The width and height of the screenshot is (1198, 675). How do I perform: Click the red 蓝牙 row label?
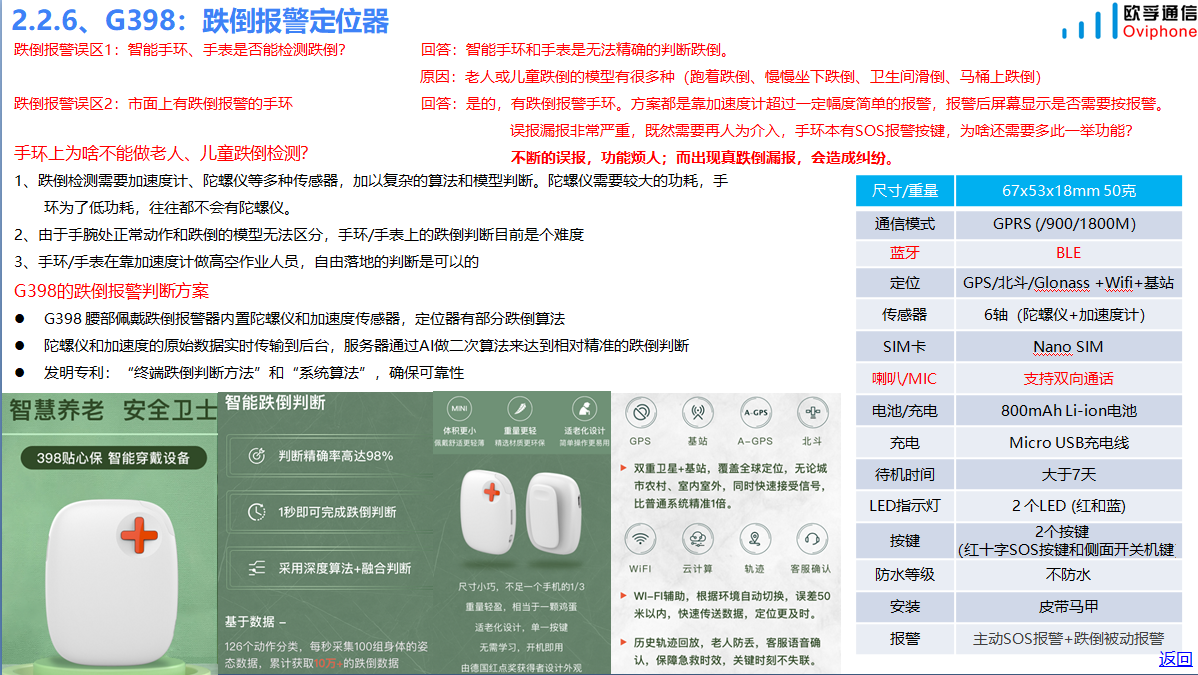click(x=905, y=253)
